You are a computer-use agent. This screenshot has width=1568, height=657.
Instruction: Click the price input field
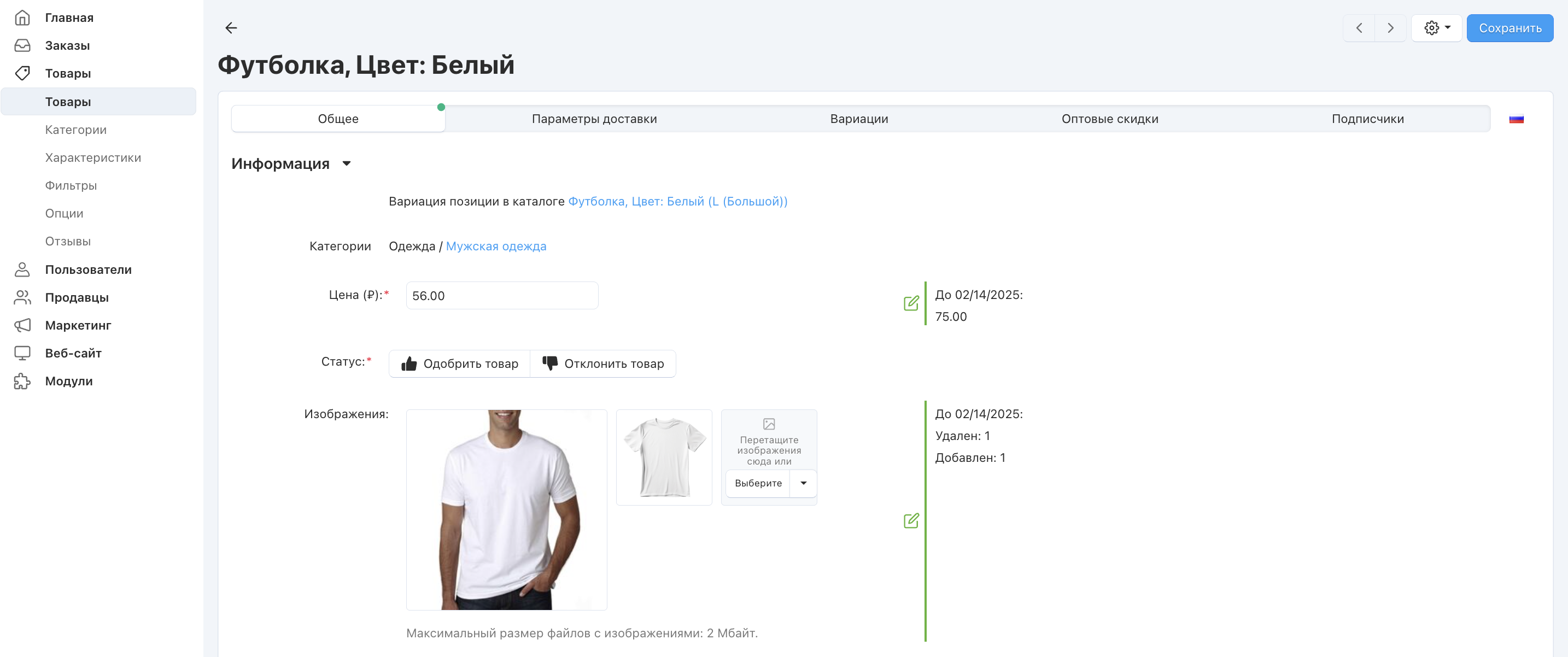[501, 296]
